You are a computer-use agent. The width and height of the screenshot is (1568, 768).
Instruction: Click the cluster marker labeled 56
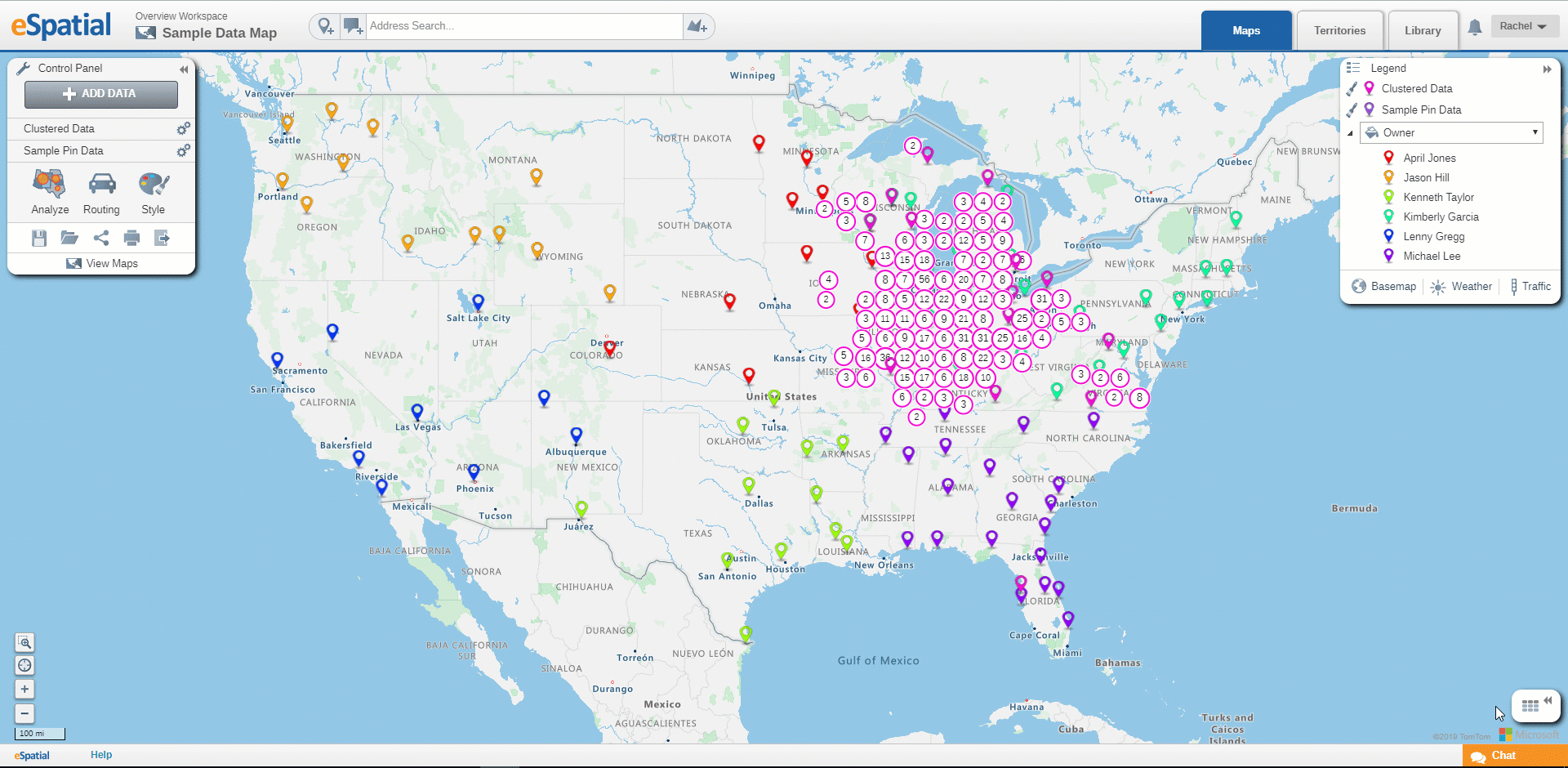pos(924,279)
